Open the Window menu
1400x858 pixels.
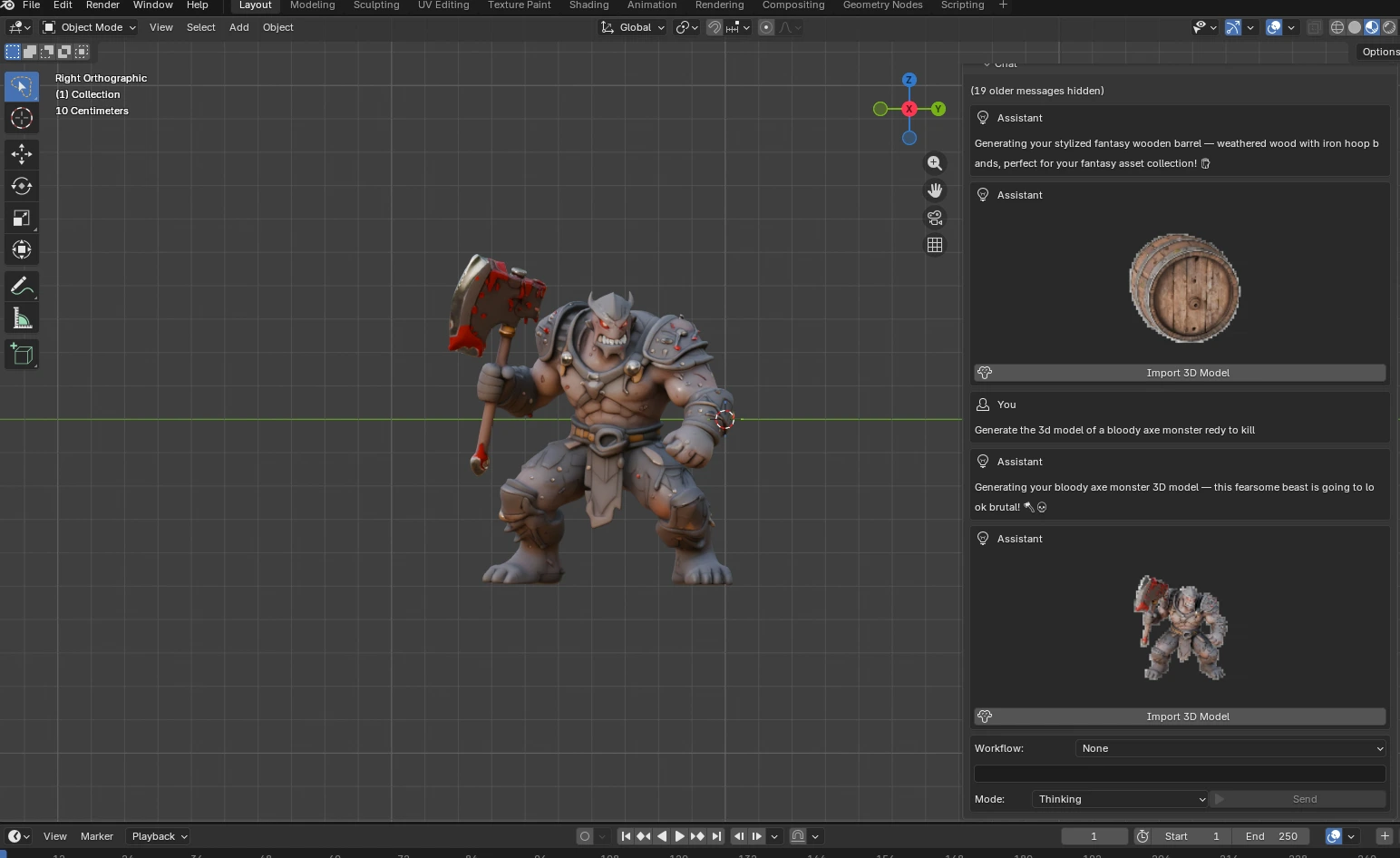pyautogui.click(x=152, y=5)
